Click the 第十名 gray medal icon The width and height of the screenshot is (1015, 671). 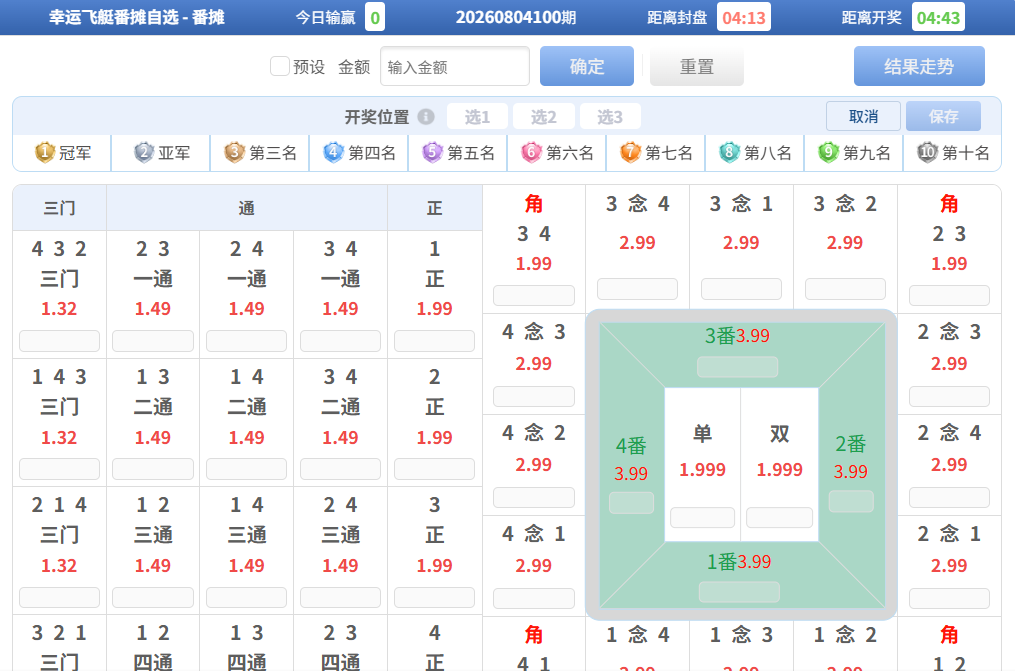(x=928, y=153)
